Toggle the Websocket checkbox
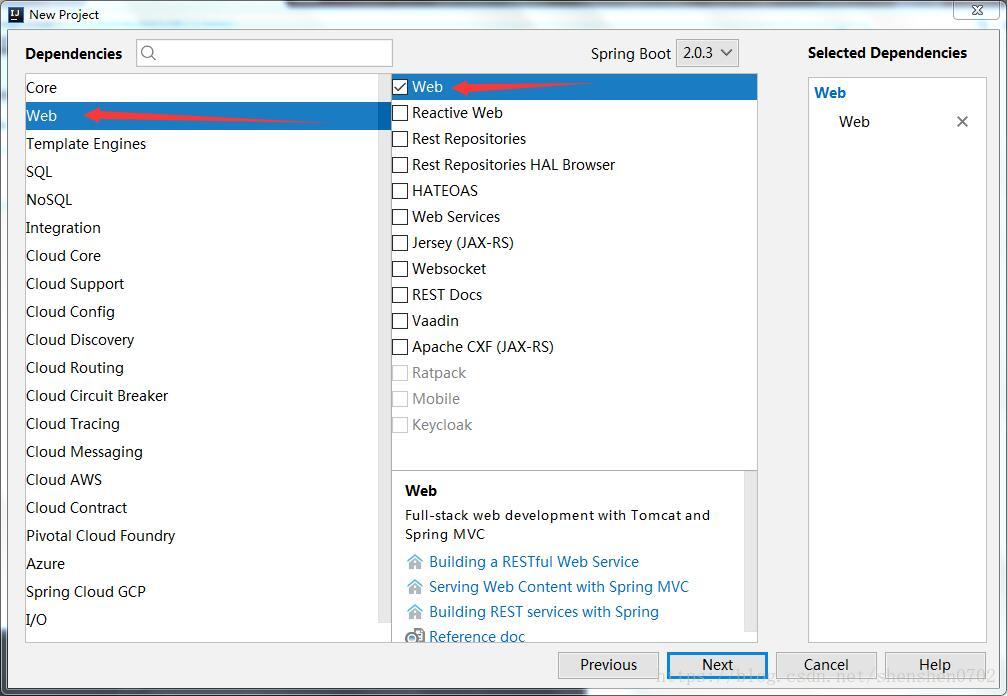 (x=400, y=269)
